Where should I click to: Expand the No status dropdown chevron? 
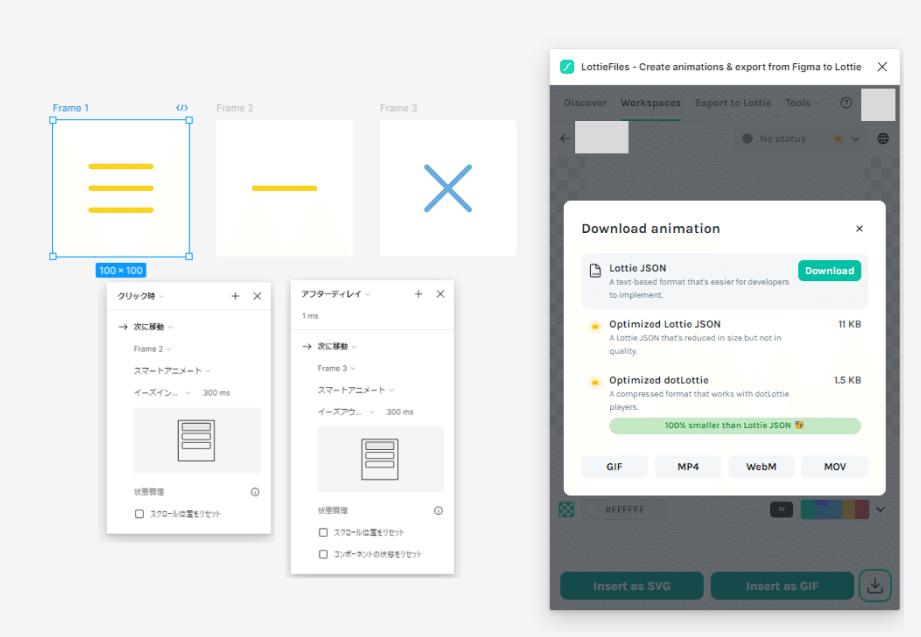856,139
